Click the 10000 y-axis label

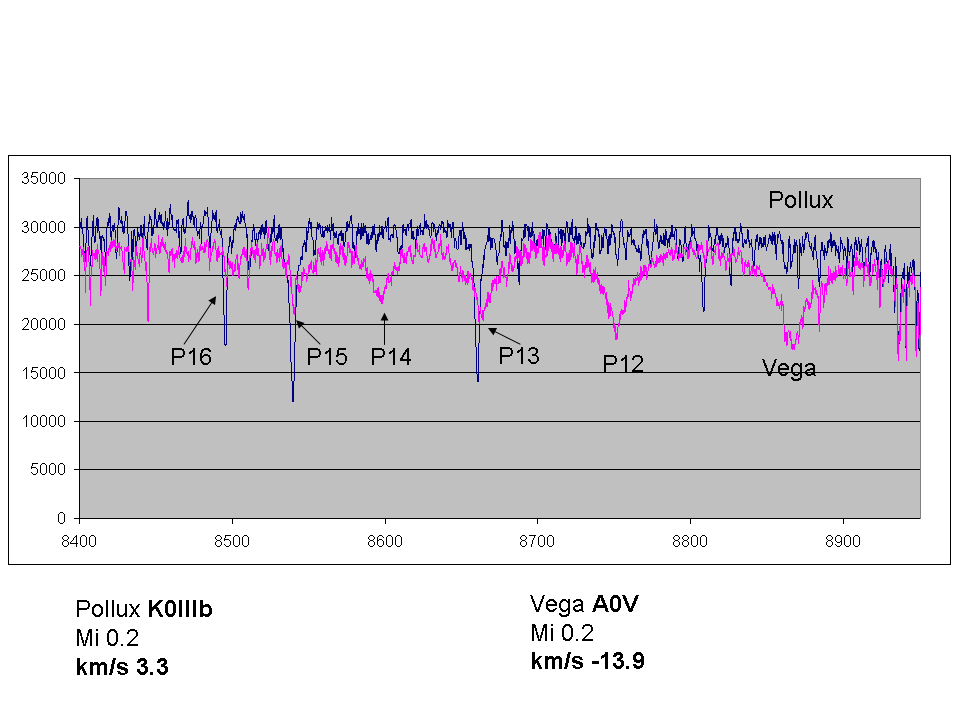(43, 421)
